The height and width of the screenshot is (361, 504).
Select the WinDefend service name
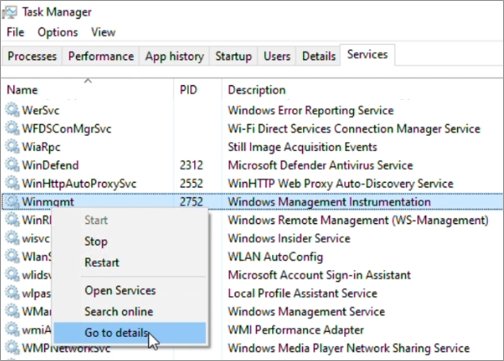(x=50, y=165)
